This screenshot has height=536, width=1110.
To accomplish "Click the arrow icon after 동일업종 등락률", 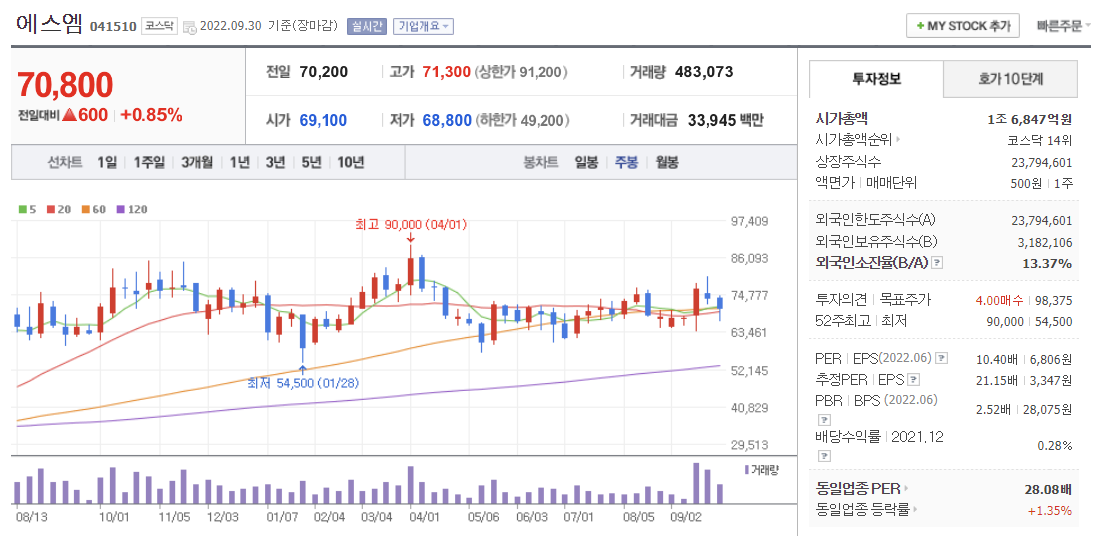I will [915, 509].
